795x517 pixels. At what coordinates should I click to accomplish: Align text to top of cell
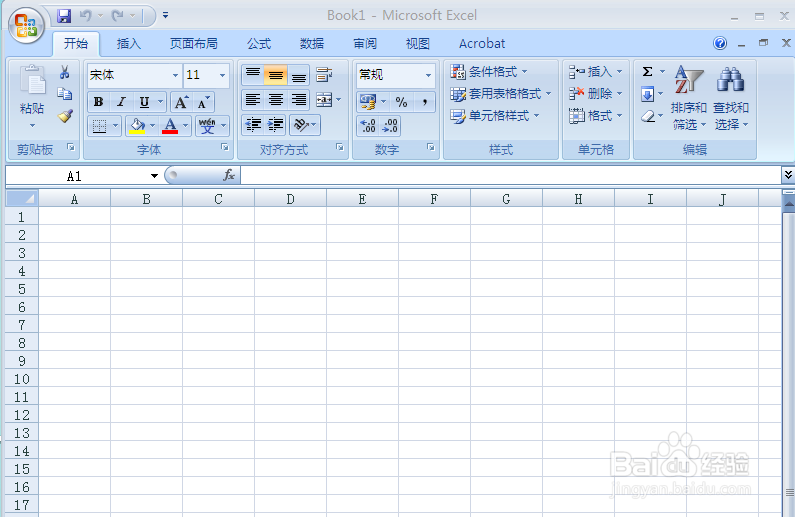coord(252,75)
